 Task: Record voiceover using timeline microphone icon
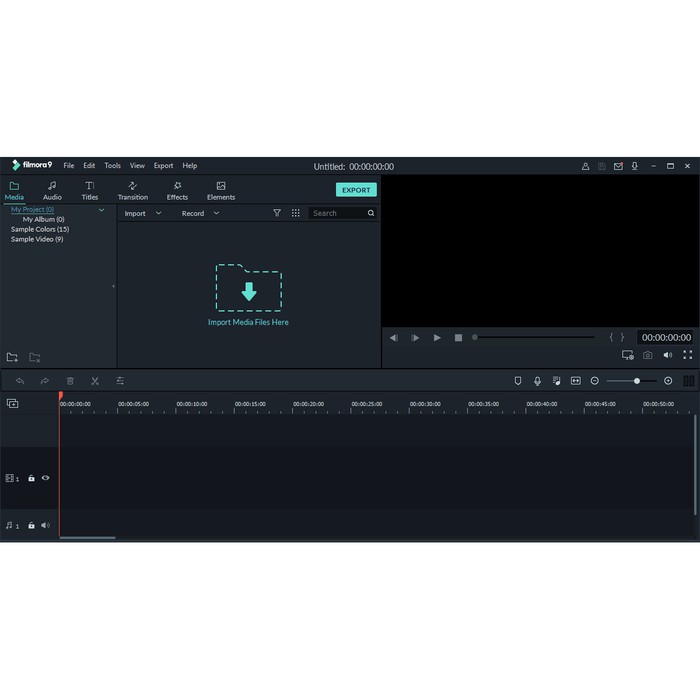[x=537, y=381]
